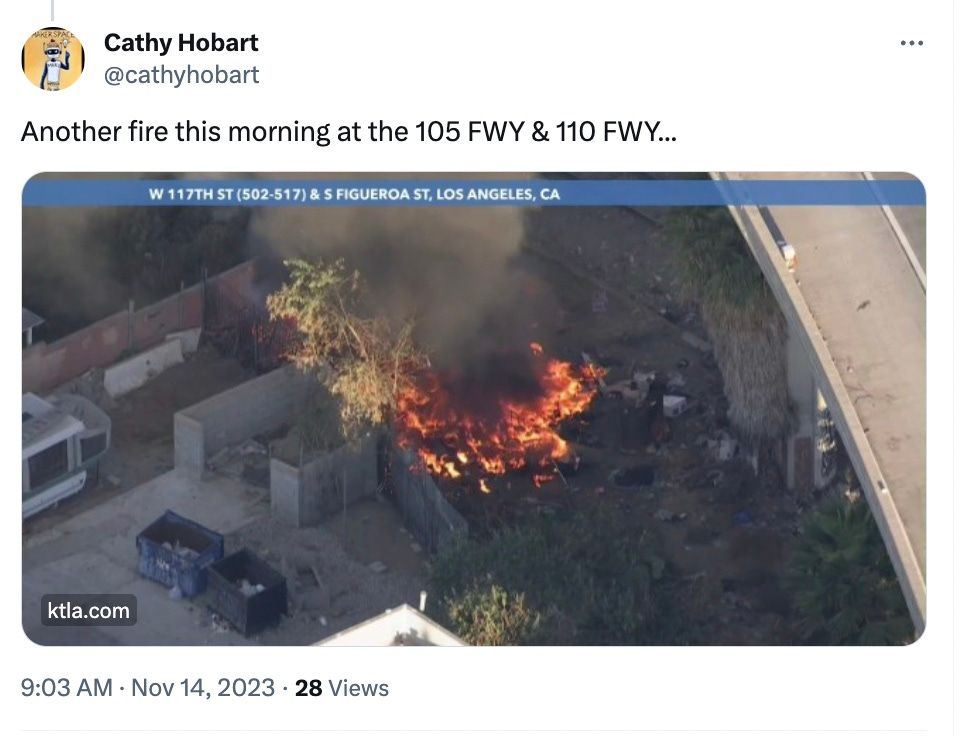
Task: Click the thread connector line above the avatar
Action: click(x=52, y=10)
